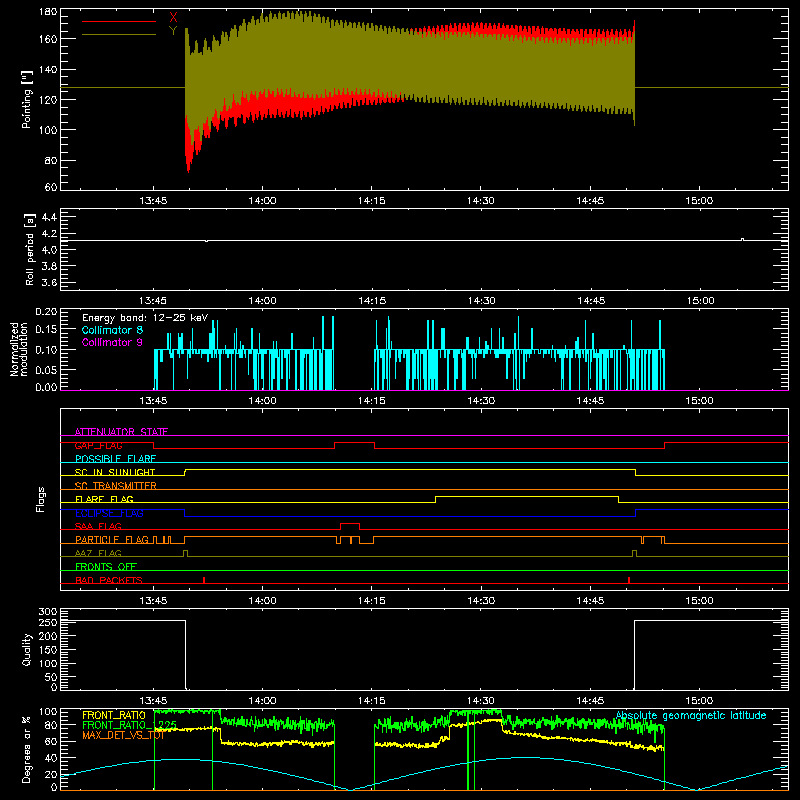Click the red X legend line sample
The width and height of the screenshot is (800, 800).
point(119,21)
